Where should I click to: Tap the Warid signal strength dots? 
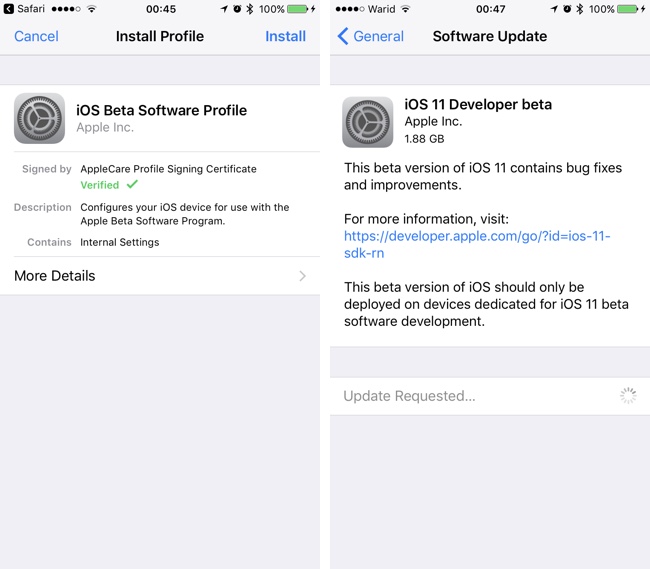pyautogui.click(x=350, y=9)
